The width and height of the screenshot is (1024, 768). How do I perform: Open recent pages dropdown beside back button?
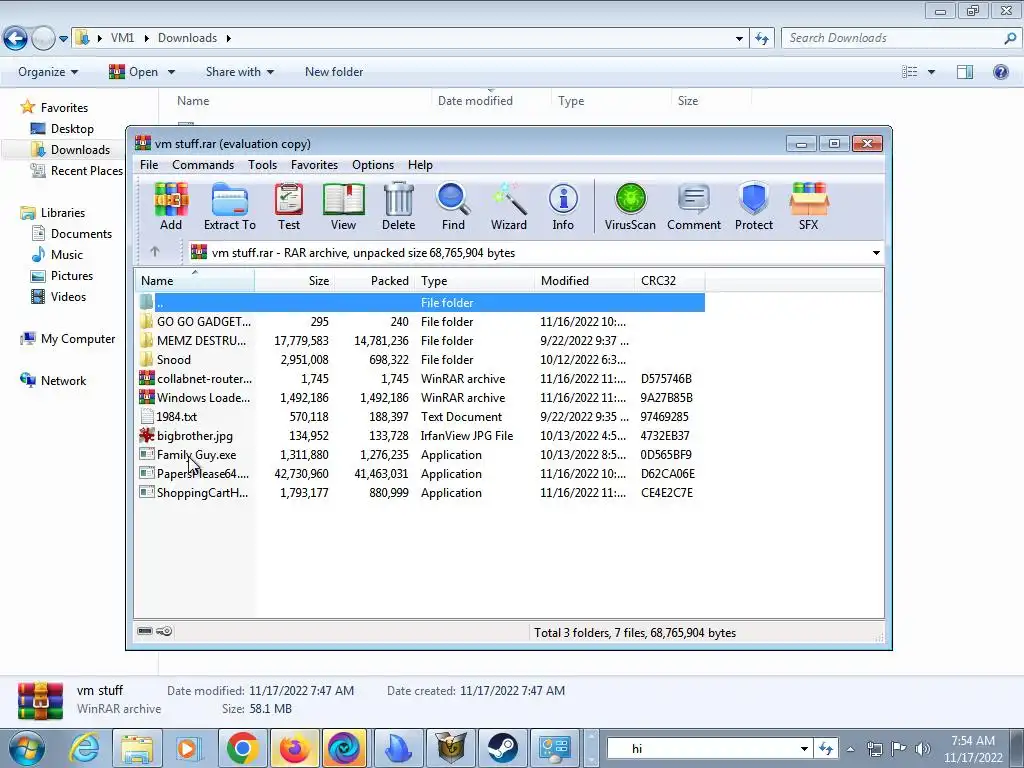[63, 39]
